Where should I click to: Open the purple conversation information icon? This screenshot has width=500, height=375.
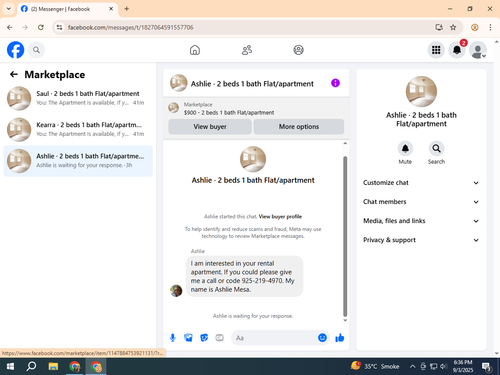point(335,83)
